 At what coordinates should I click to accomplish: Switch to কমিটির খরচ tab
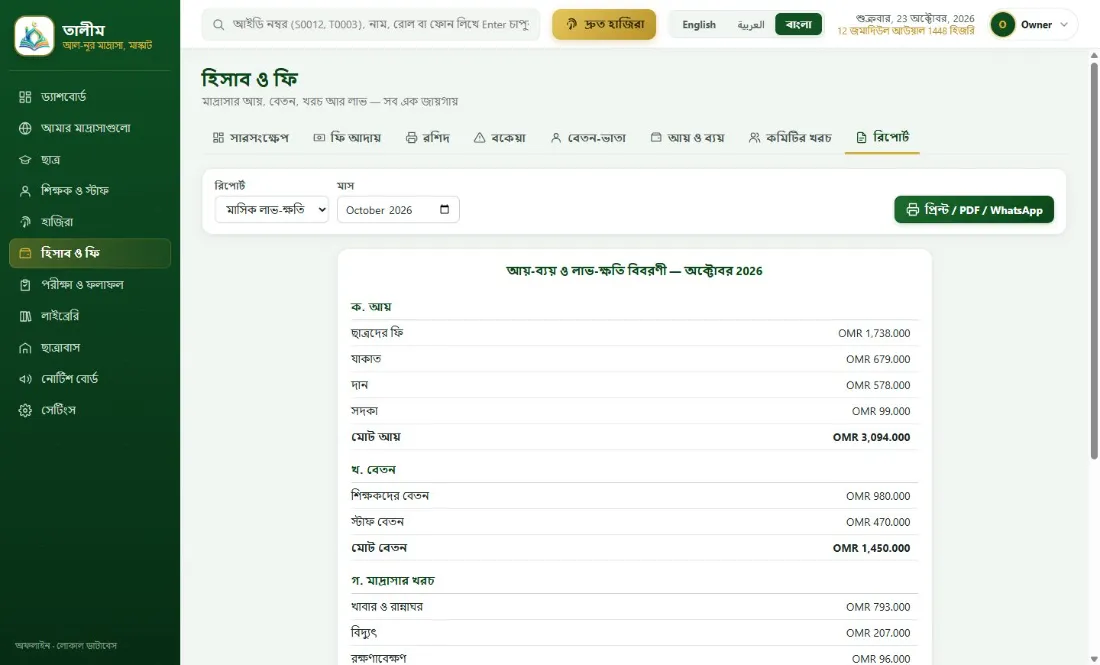(790, 137)
